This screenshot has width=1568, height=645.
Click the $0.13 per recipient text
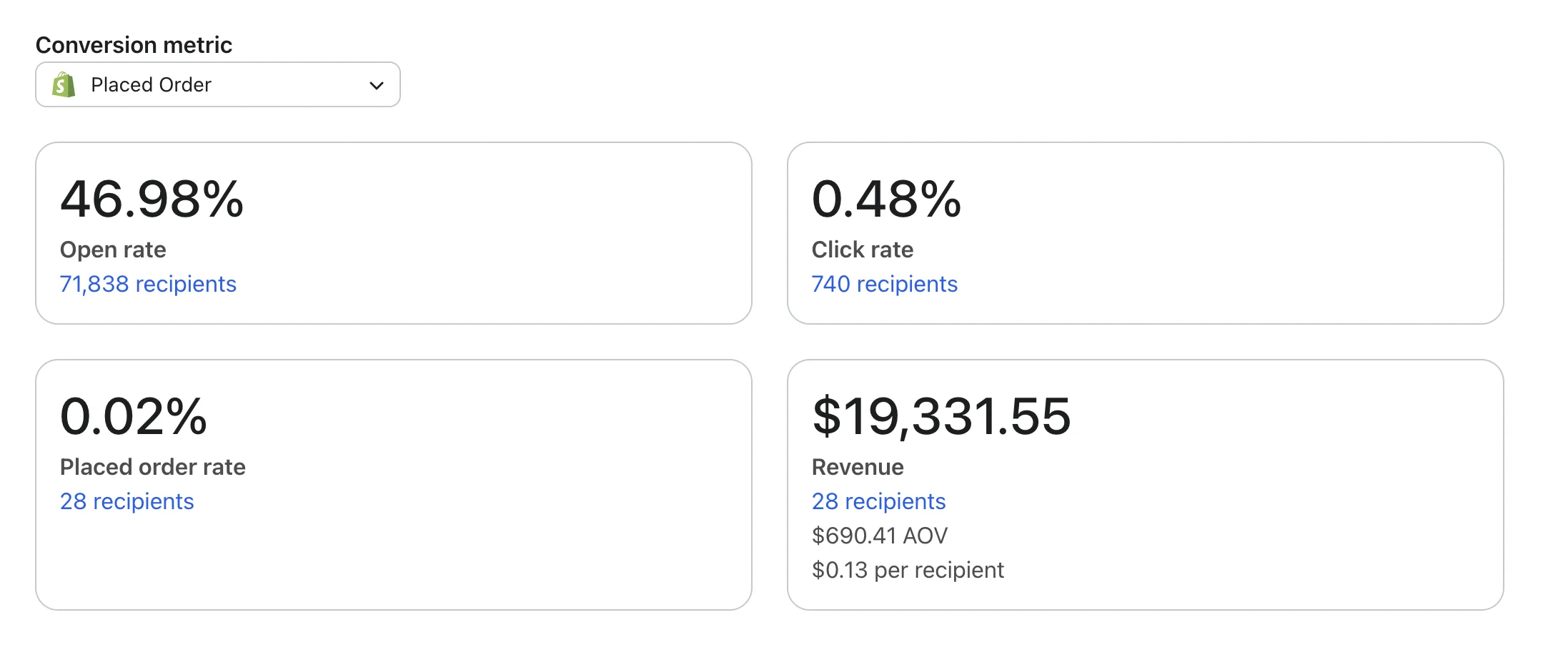click(x=908, y=570)
